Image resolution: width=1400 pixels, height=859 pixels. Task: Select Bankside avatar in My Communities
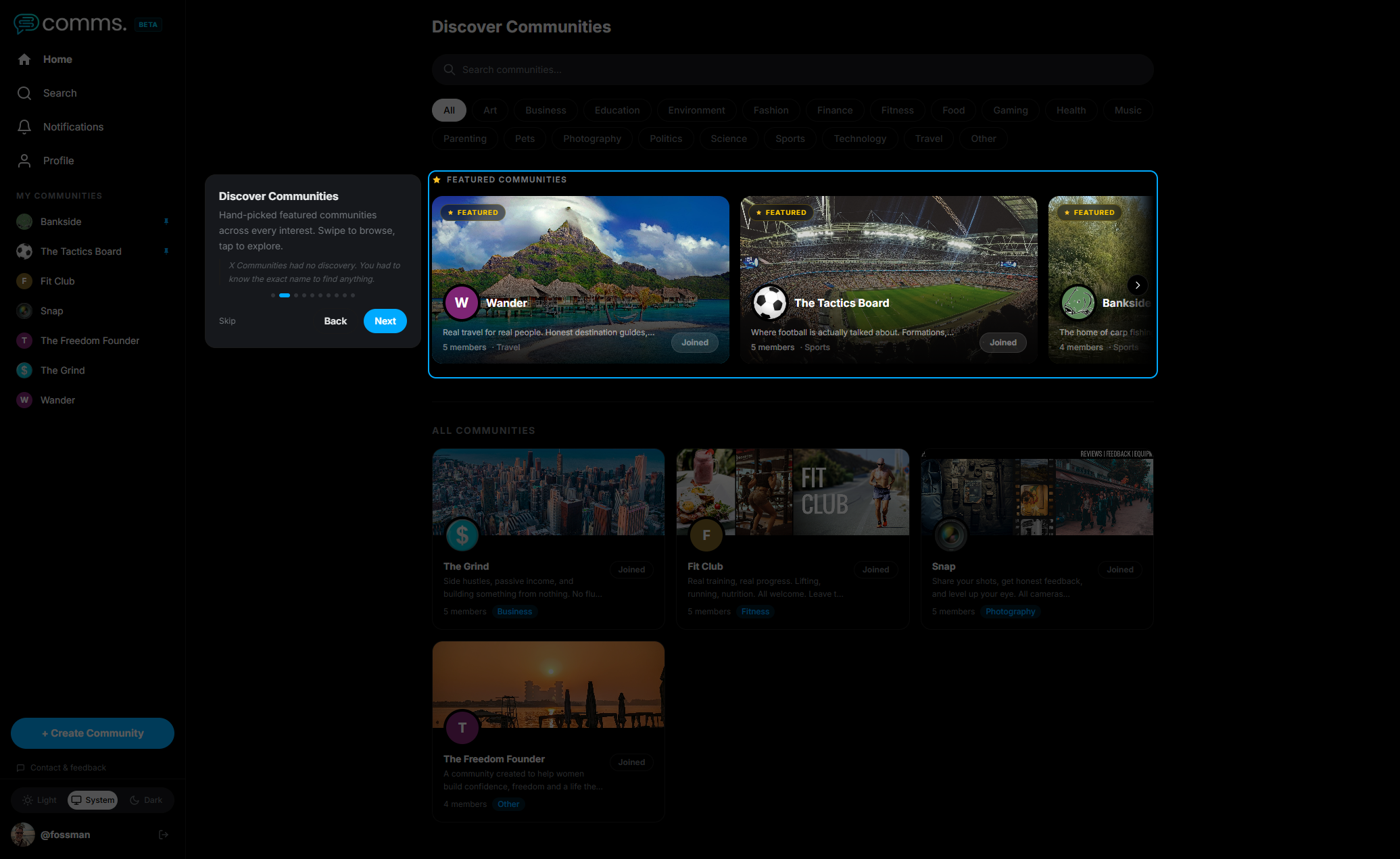pyautogui.click(x=24, y=222)
